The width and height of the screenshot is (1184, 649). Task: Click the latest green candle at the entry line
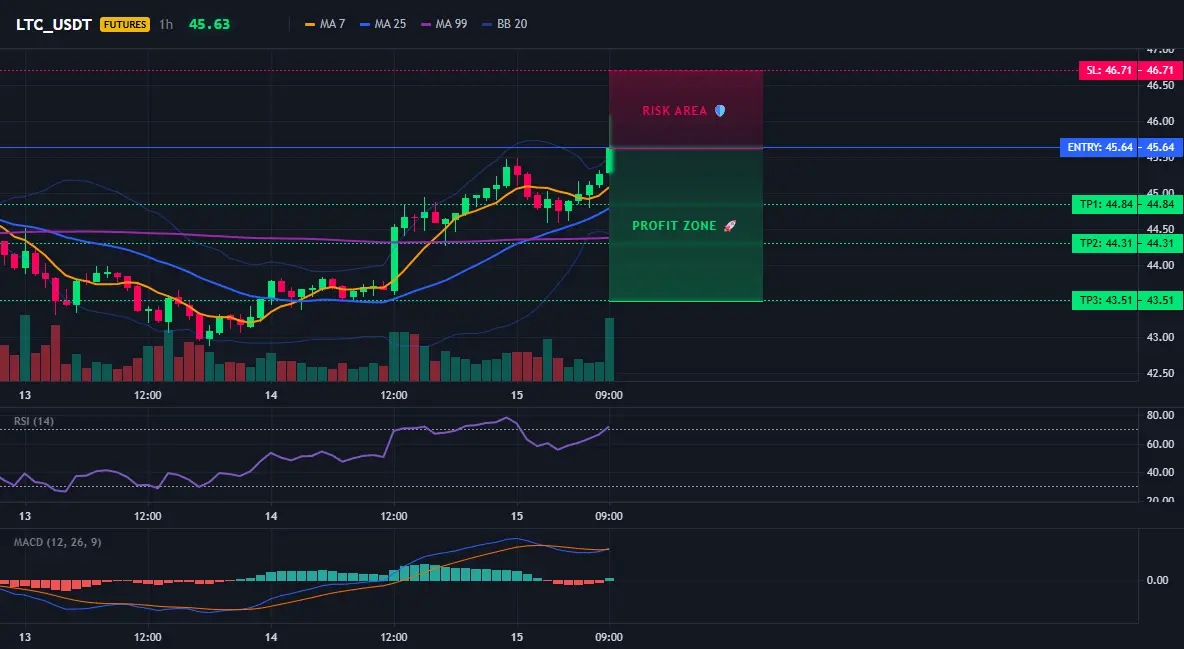(x=609, y=159)
